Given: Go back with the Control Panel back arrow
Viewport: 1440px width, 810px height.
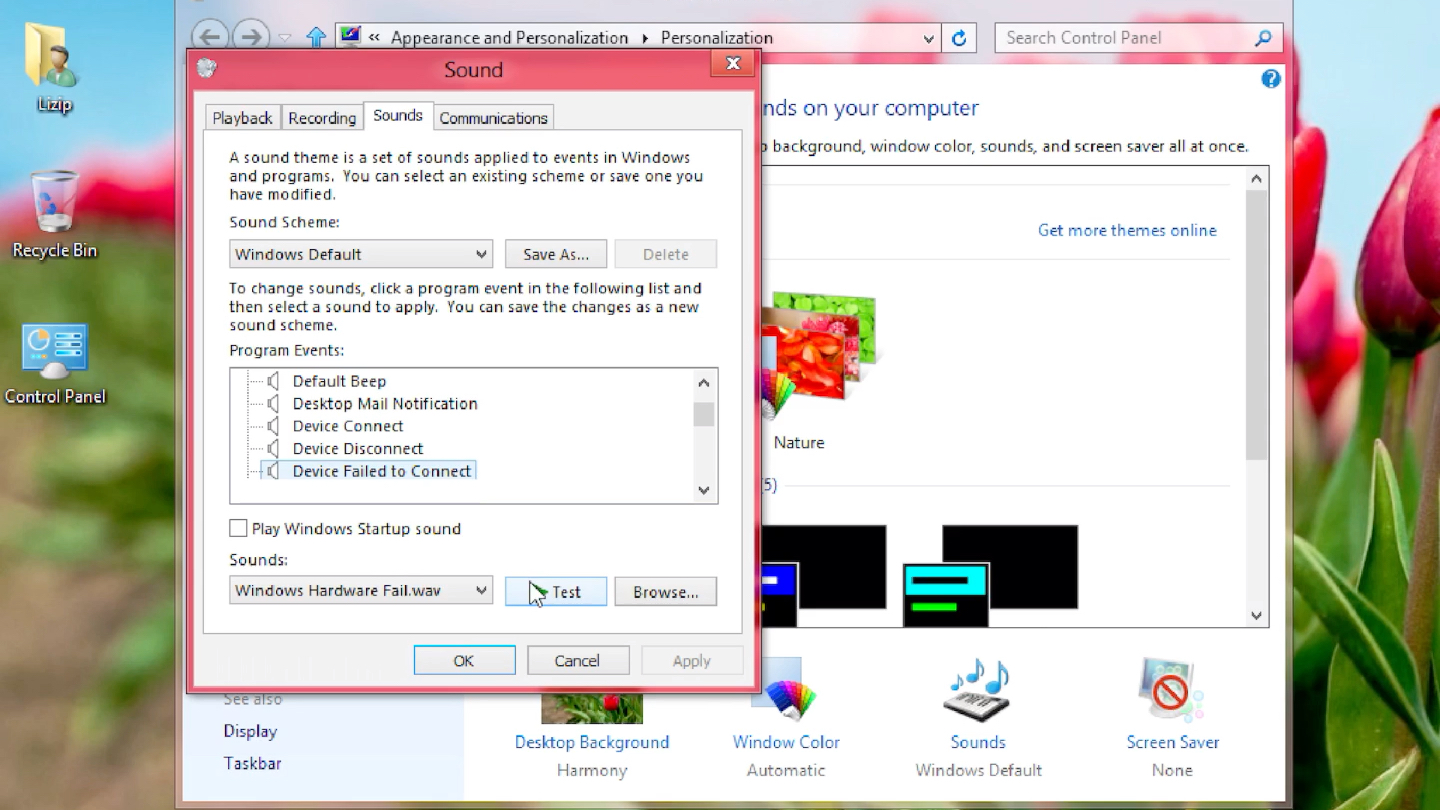Looking at the screenshot, I should coord(209,37).
